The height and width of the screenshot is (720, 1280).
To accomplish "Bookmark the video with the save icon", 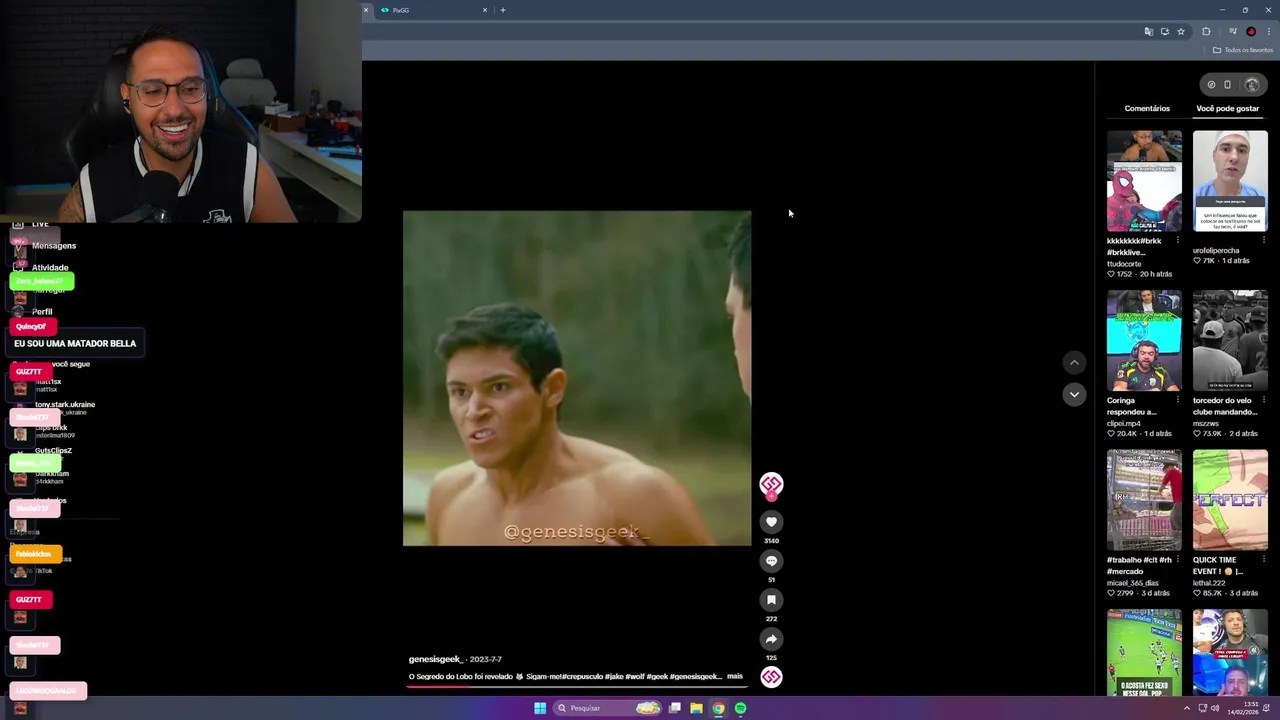I will 771,600.
